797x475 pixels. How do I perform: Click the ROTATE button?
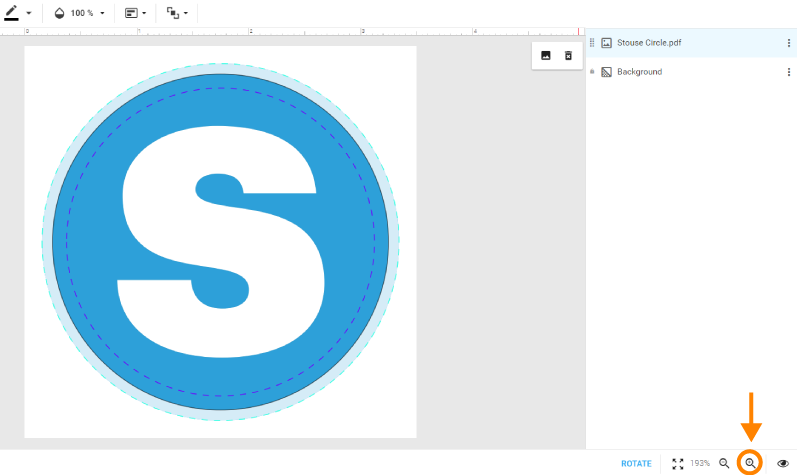click(636, 463)
